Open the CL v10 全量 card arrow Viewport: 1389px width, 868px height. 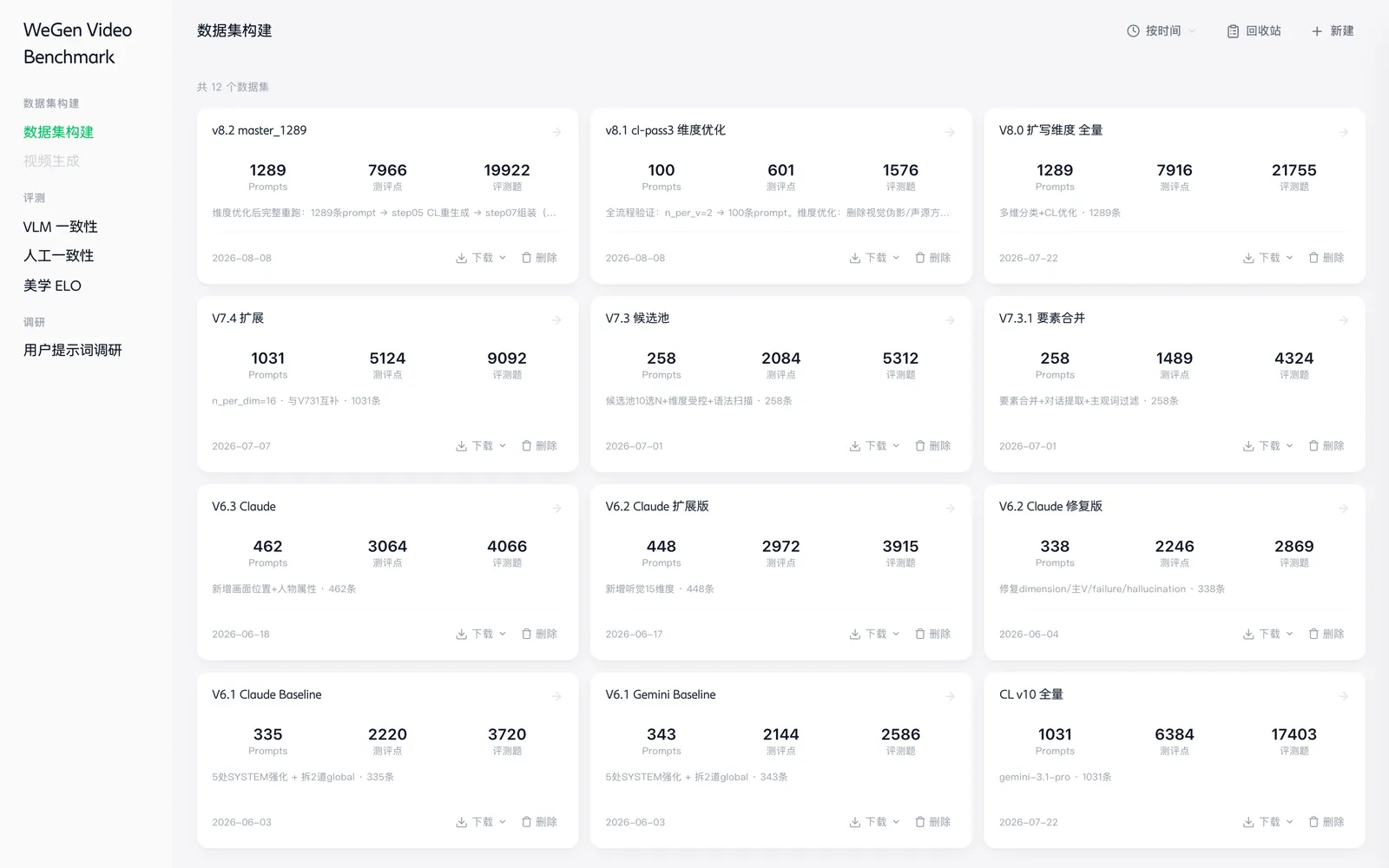1343,696
